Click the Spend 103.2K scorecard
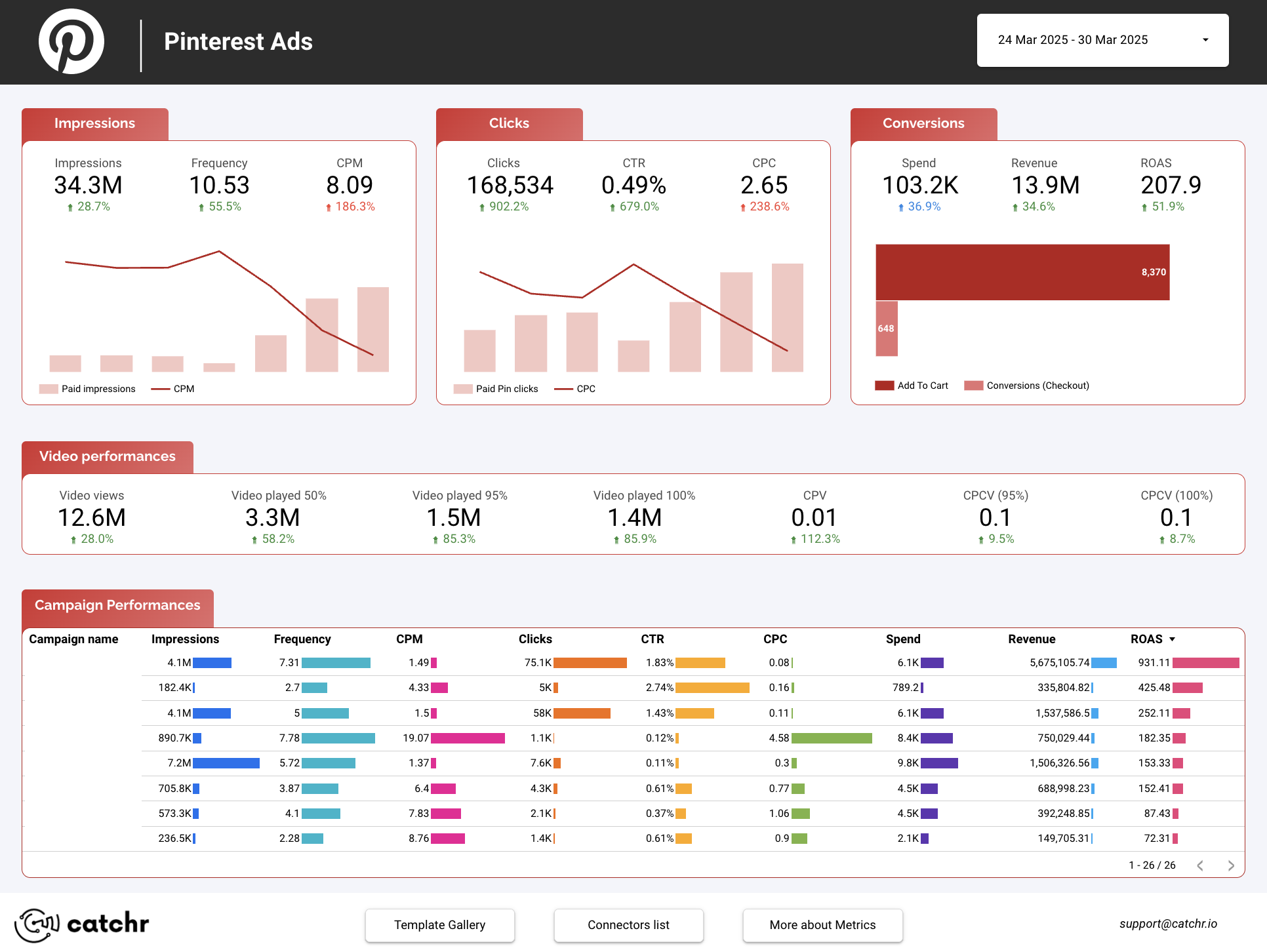The image size is (1267, 952). point(919,186)
